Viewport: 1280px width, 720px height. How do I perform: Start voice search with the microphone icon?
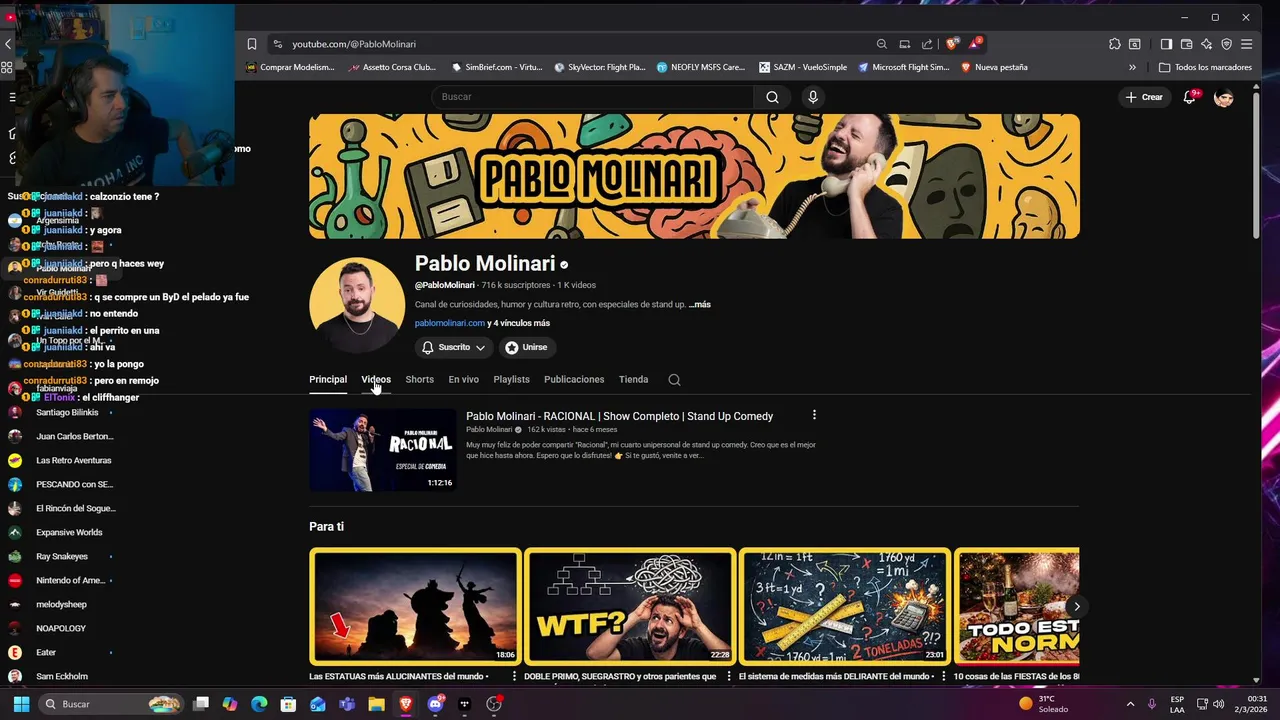[813, 97]
